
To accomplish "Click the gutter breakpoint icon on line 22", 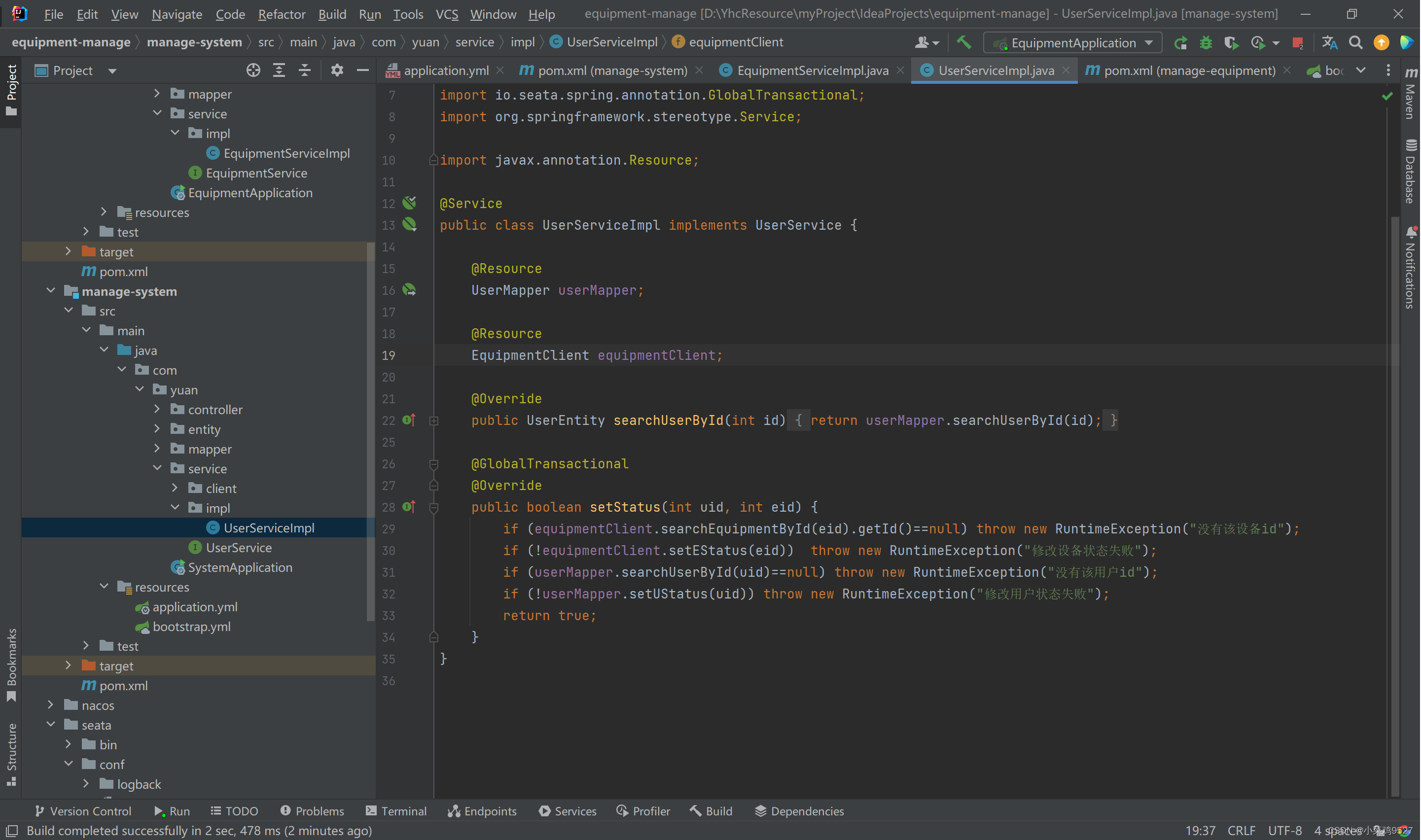I will (x=407, y=420).
